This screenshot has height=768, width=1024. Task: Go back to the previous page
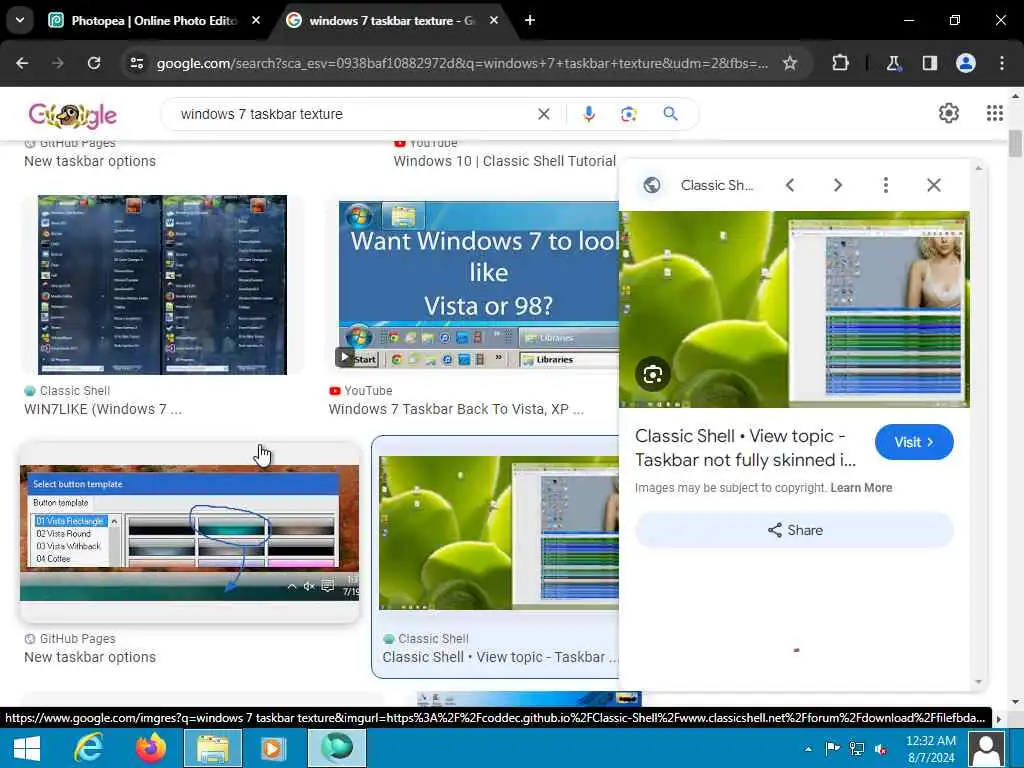pos(22,63)
